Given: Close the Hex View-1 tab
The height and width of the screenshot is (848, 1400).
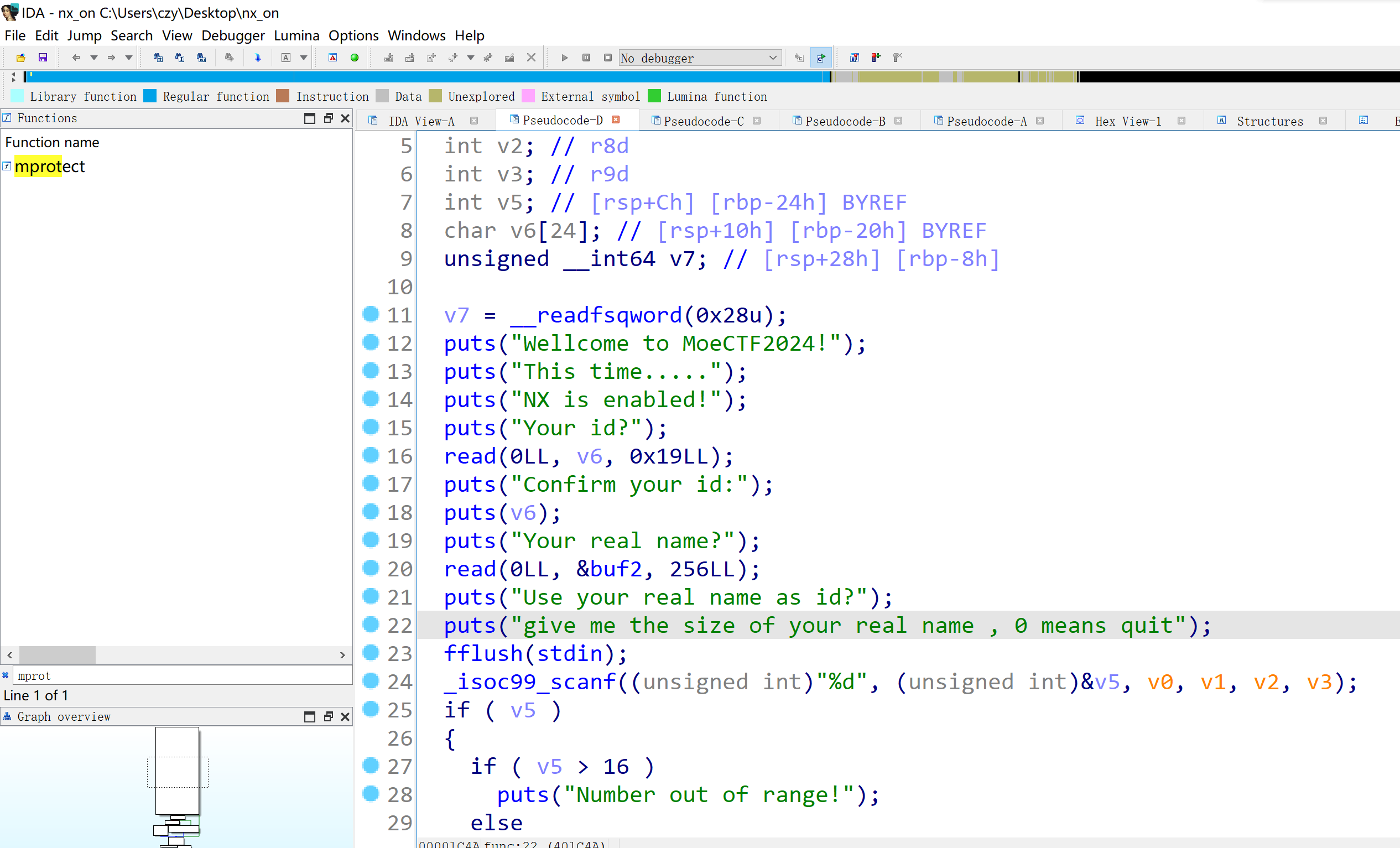Looking at the screenshot, I should click(1182, 121).
